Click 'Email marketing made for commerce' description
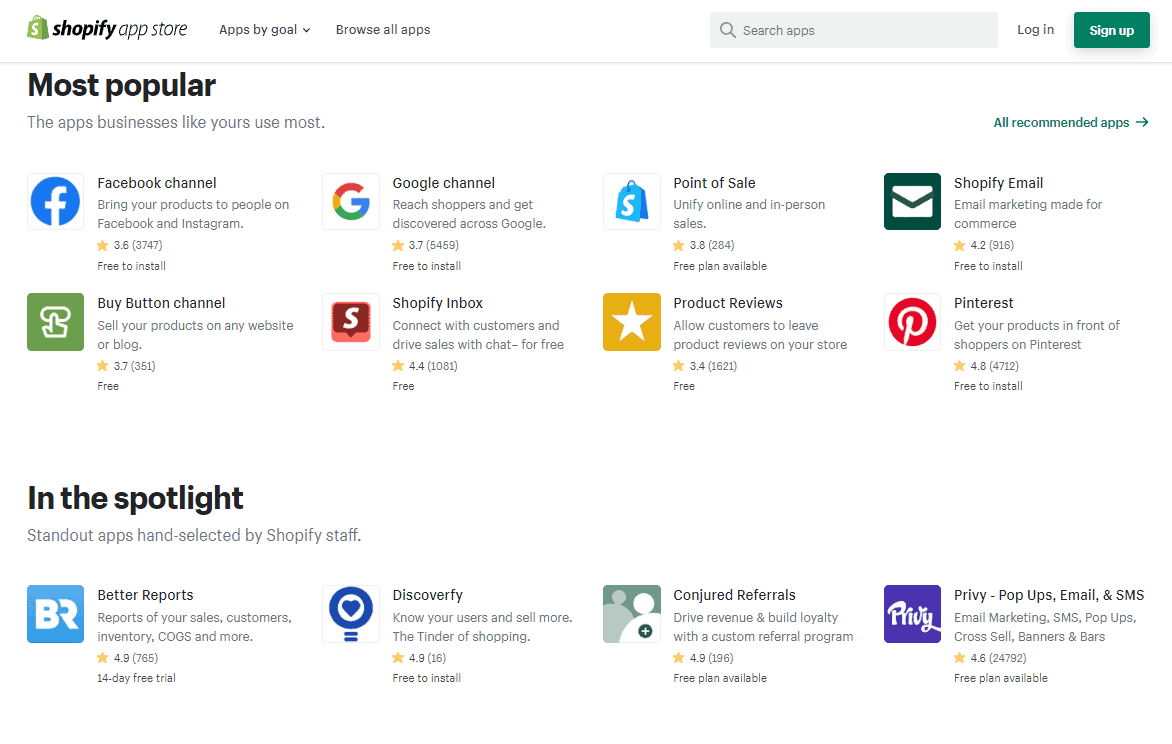This screenshot has width=1172, height=744. pos(1028,214)
